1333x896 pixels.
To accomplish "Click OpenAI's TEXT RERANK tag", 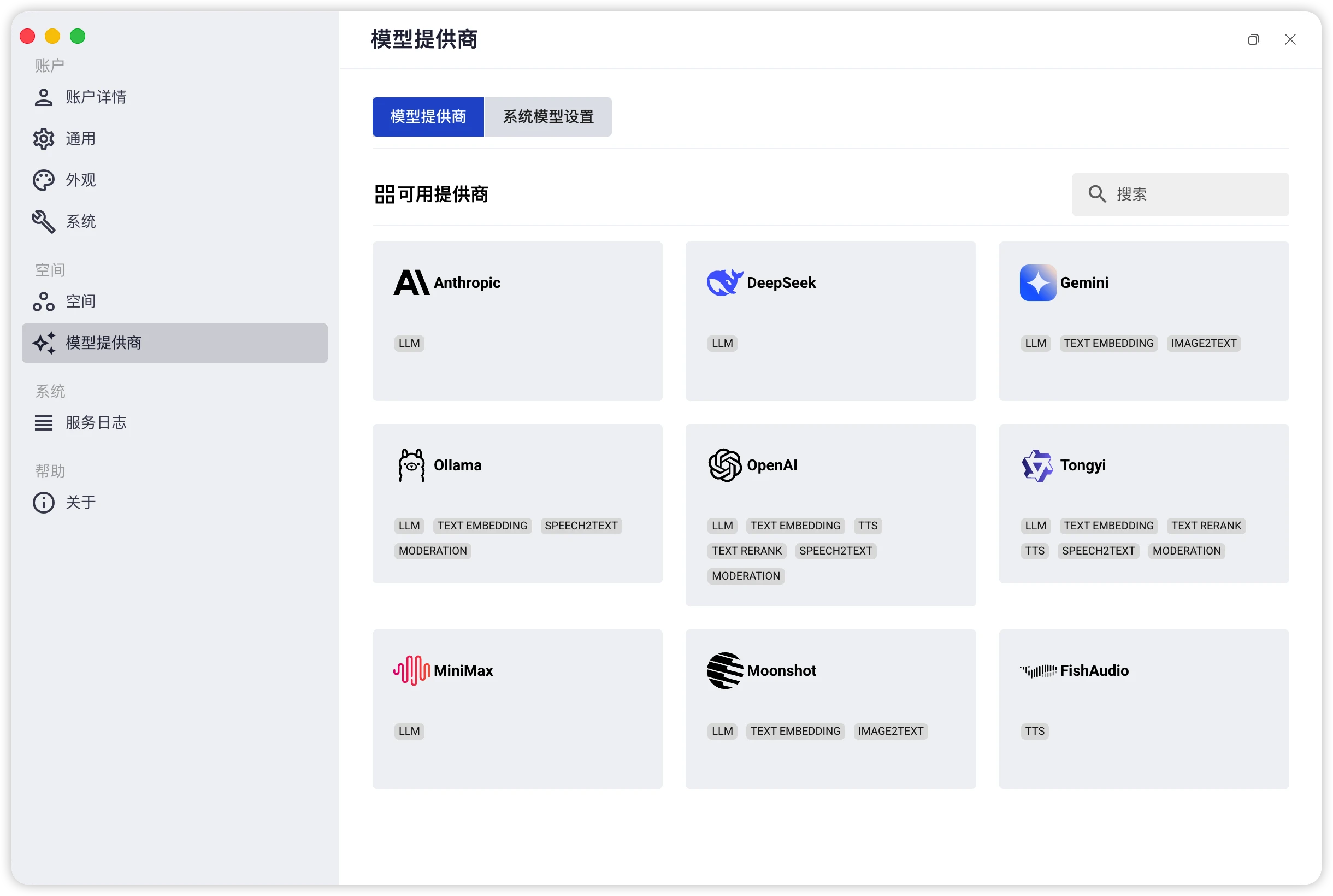I will [x=747, y=551].
